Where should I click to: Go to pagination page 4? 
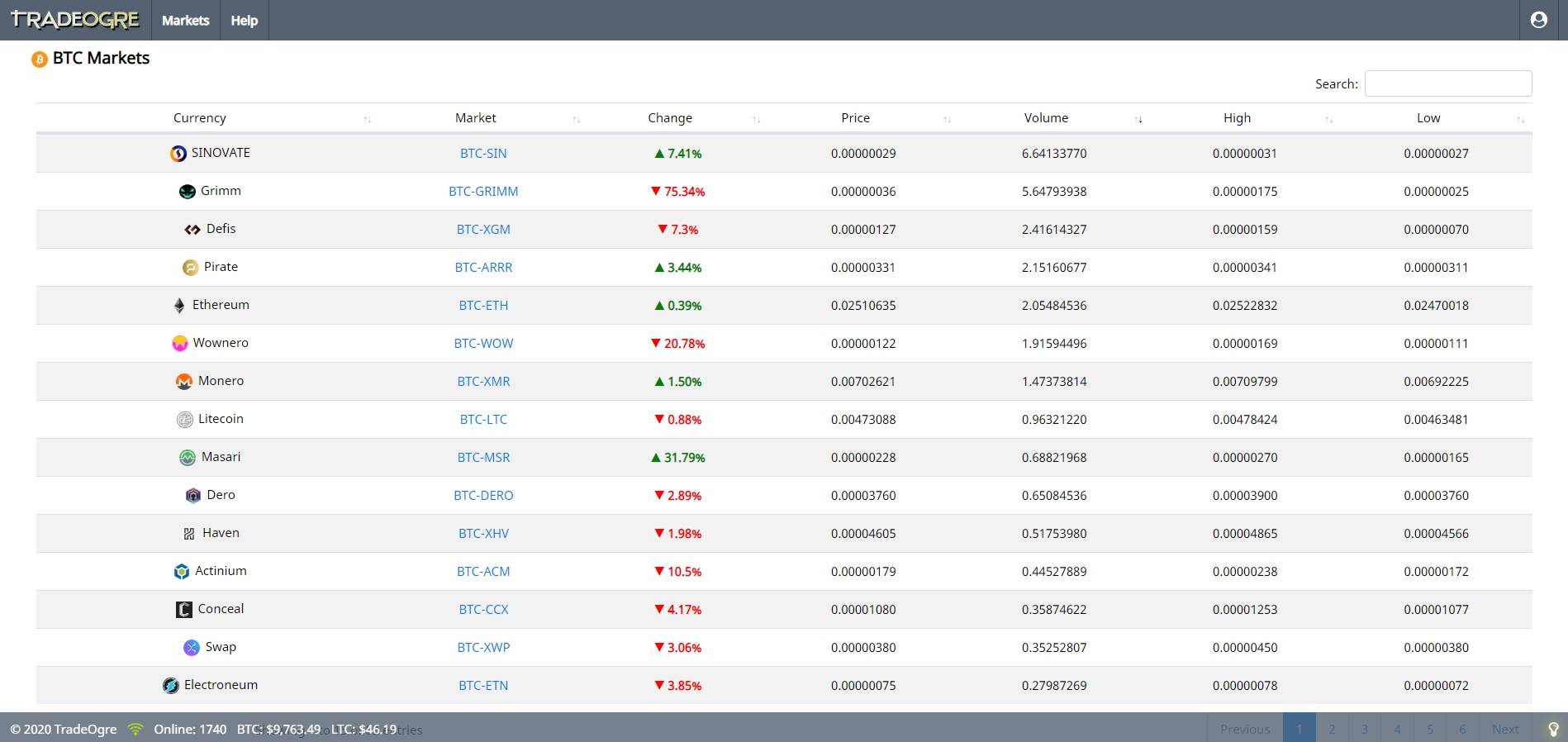[1397, 729]
